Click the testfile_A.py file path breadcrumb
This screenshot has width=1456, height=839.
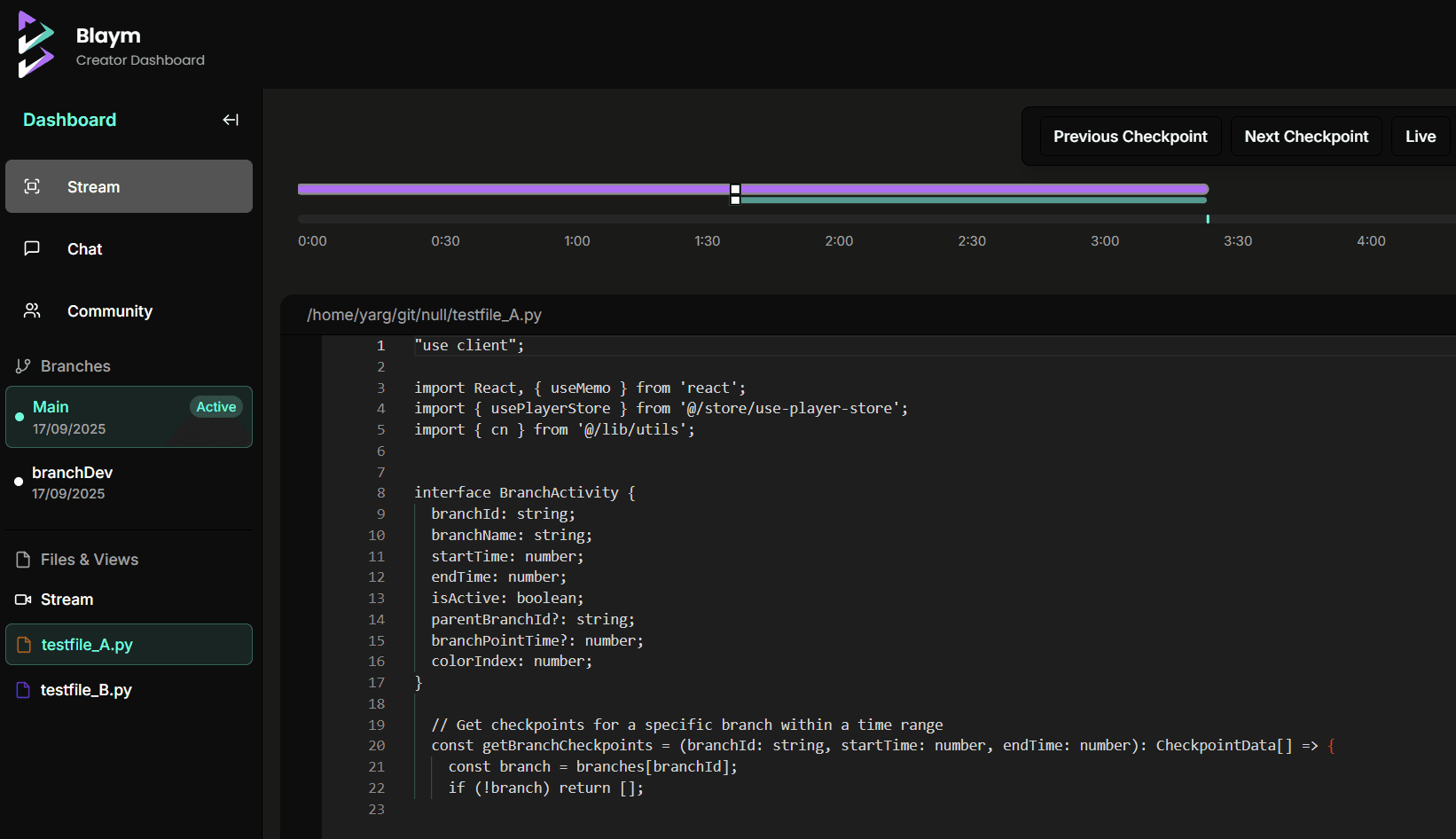click(x=424, y=315)
